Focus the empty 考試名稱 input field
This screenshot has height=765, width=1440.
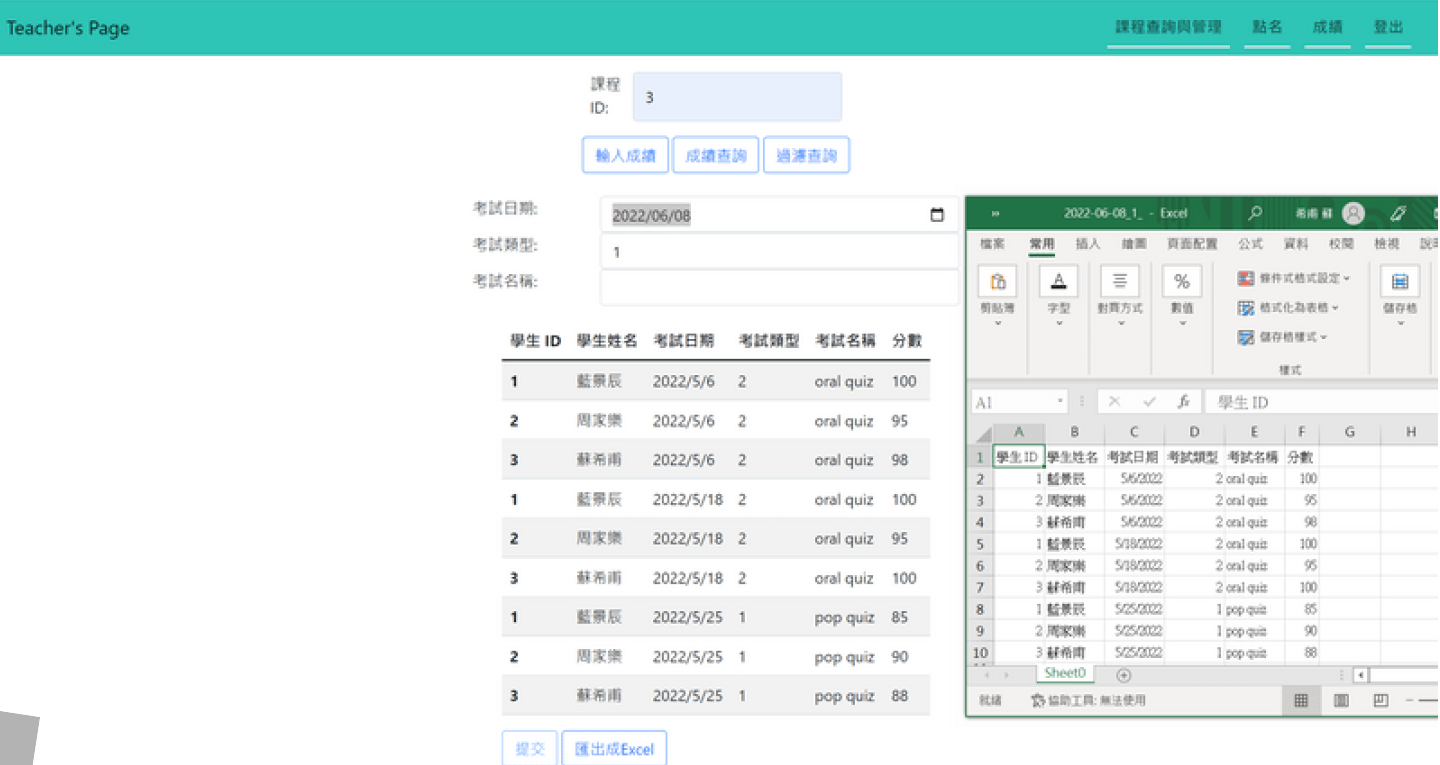tap(779, 288)
